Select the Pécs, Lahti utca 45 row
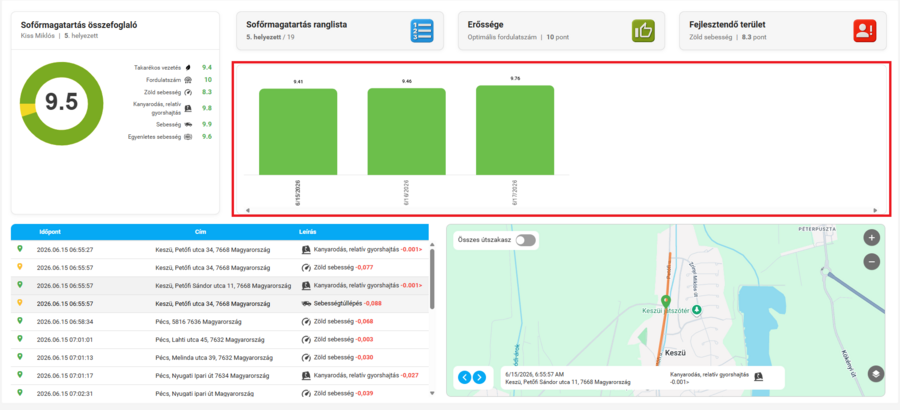 [220, 339]
